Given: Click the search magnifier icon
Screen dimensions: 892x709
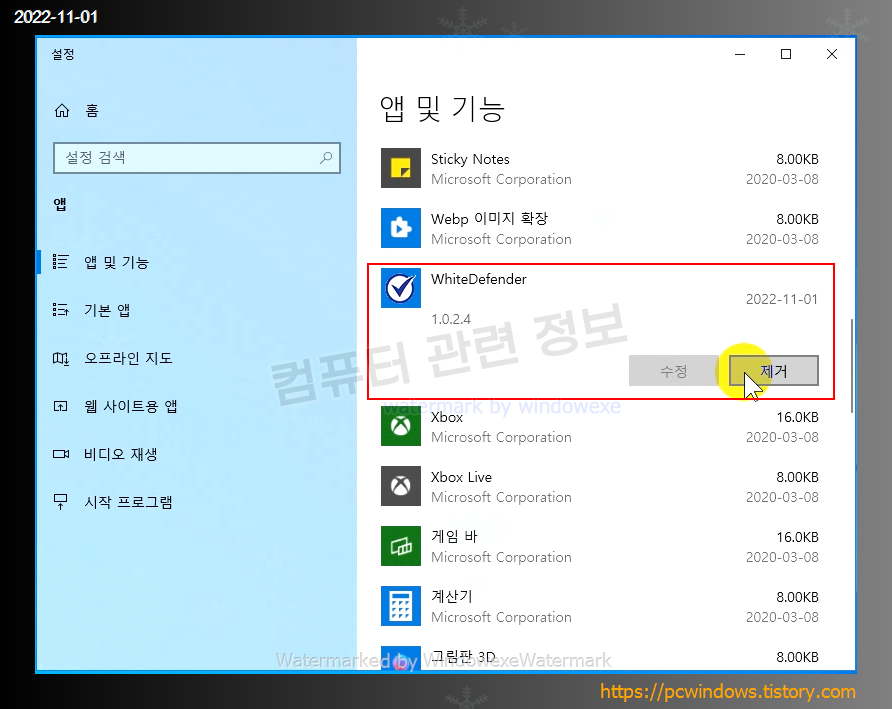Looking at the screenshot, I should coord(326,158).
